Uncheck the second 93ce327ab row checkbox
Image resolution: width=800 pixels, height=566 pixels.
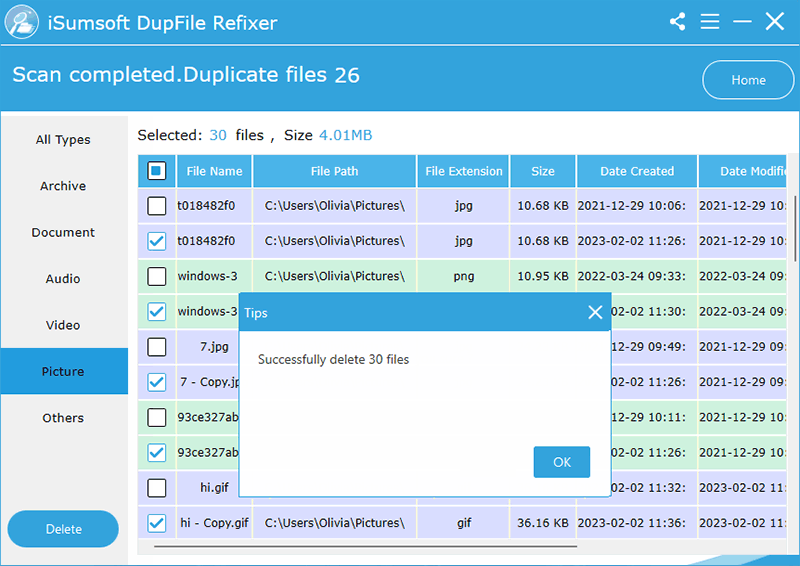pyautogui.click(x=157, y=453)
